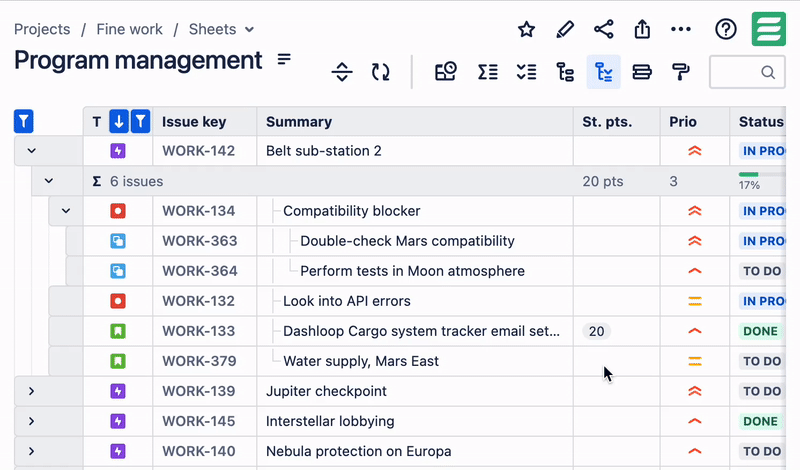The width and height of the screenshot is (800, 470).
Task: Collapse the WORK-134 row
Action: pyautogui.click(x=66, y=211)
